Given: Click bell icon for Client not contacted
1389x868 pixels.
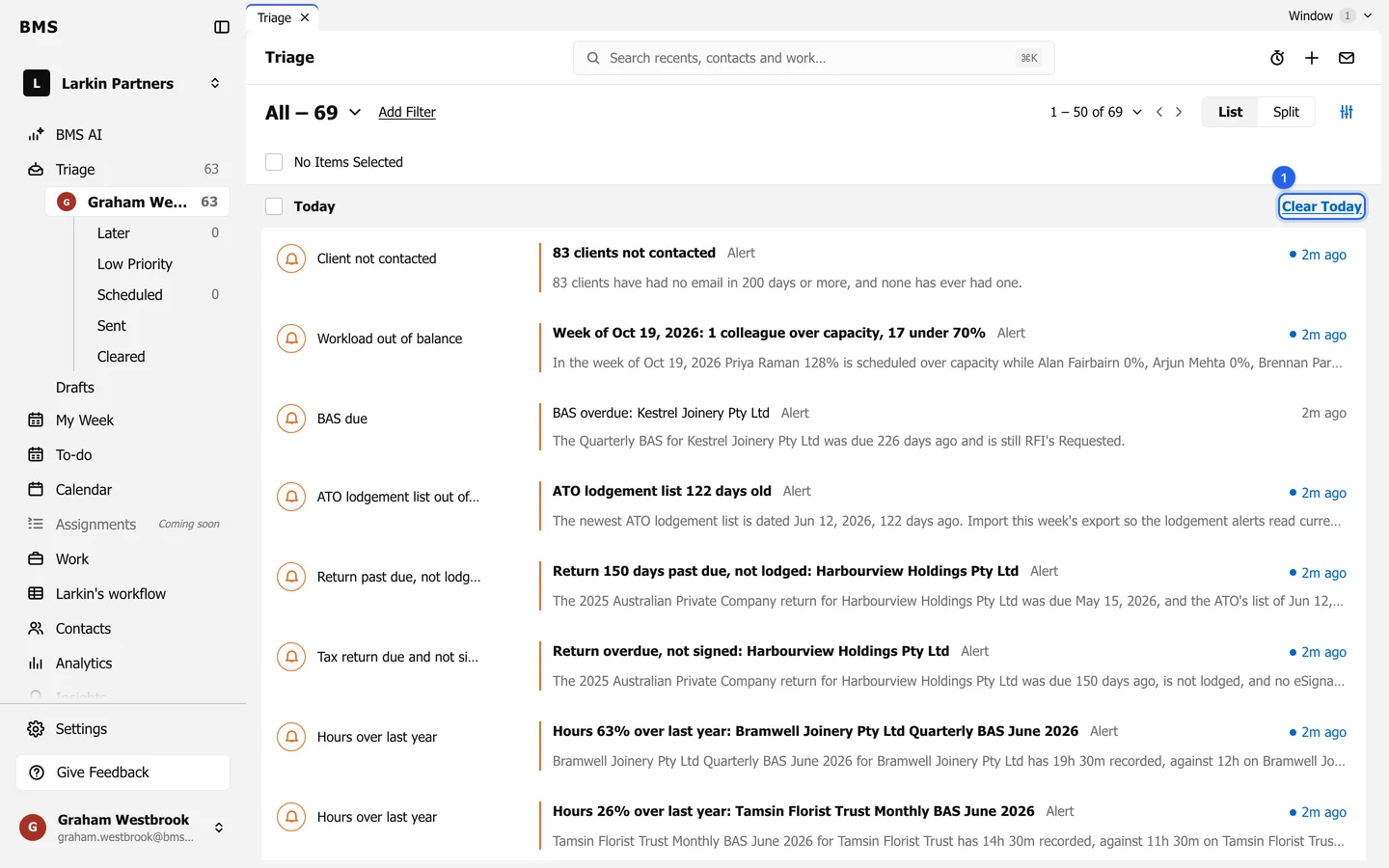Looking at the screenshot, I should pos(291,258).
